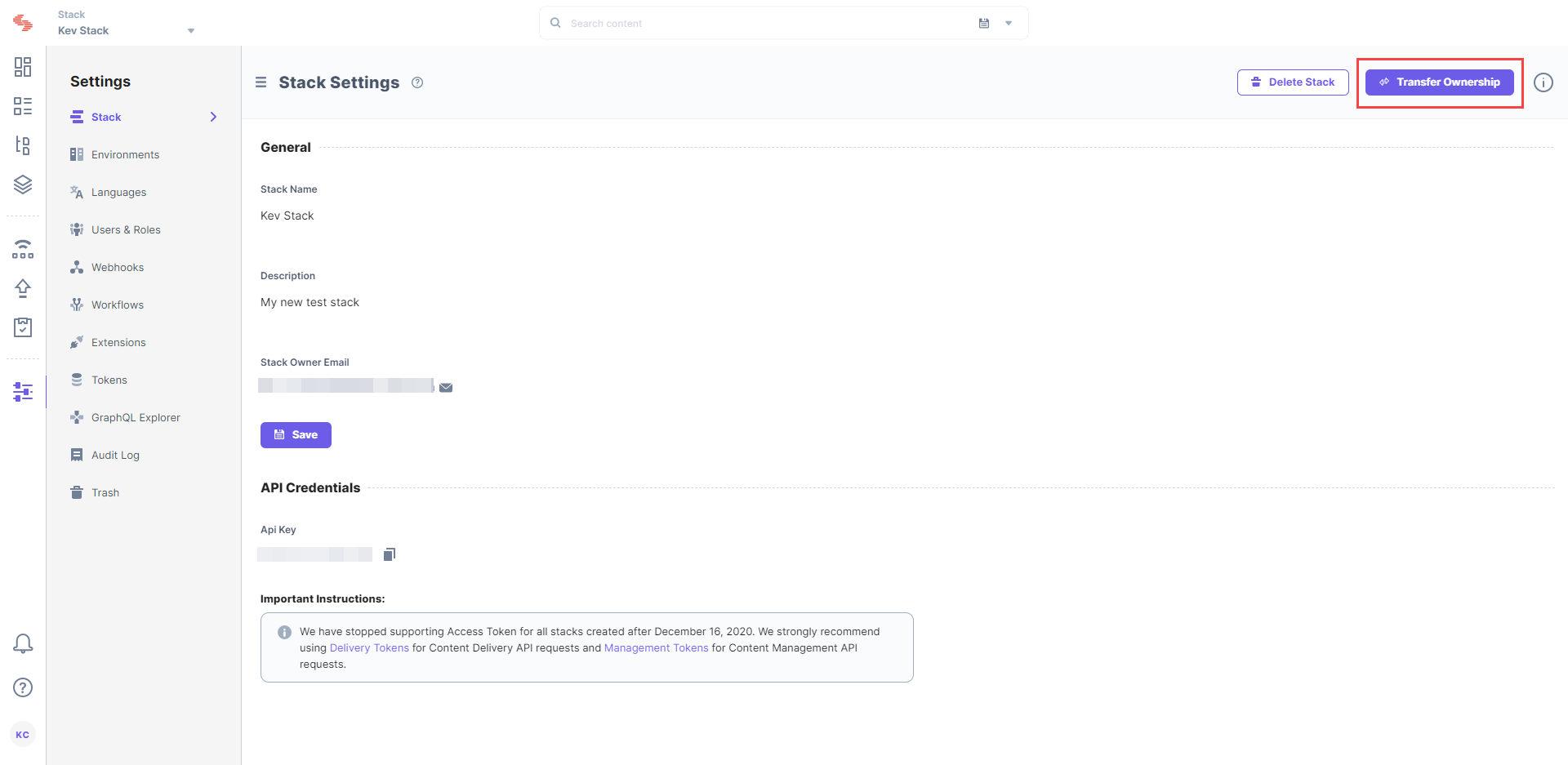The width and height of the screenshot is (1568, 765).
Task: Click the info icon beside Transfer Ownership
Action: click(1543, 82)
